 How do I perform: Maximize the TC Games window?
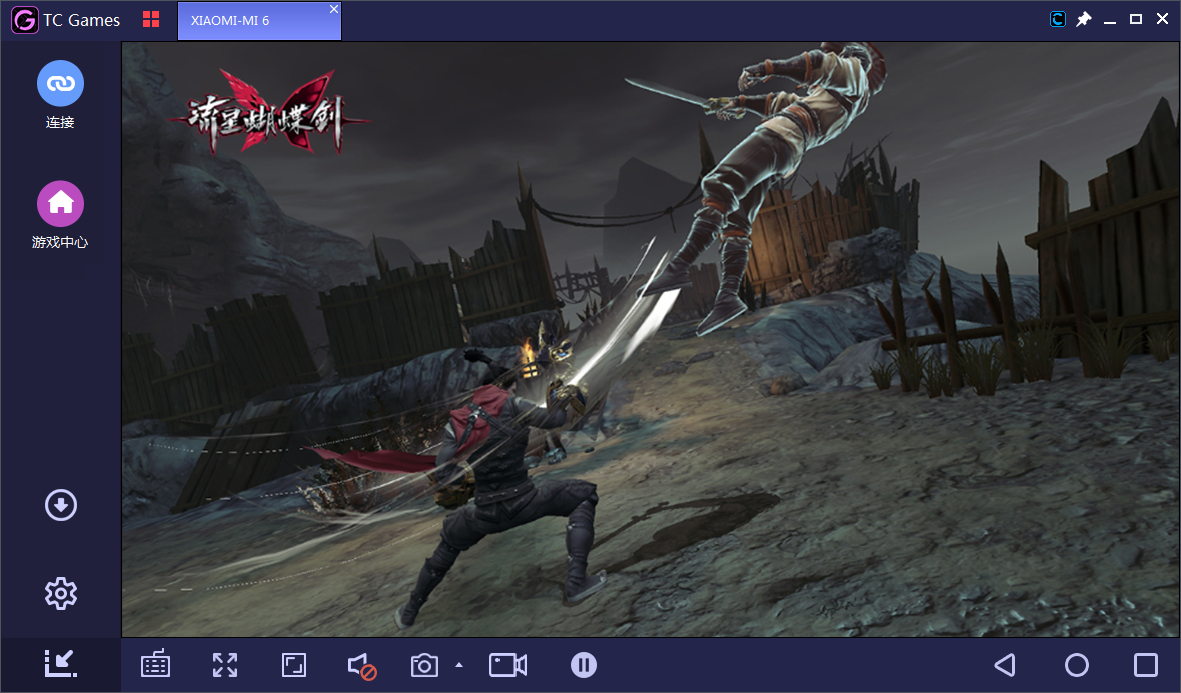click(1136, 19)
